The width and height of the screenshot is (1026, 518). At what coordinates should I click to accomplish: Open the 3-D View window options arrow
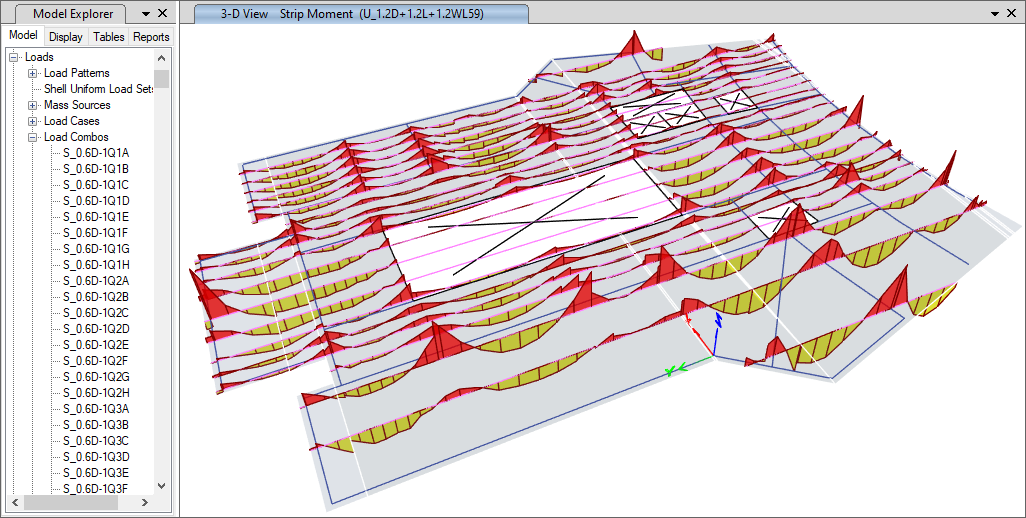click(994, 14)
